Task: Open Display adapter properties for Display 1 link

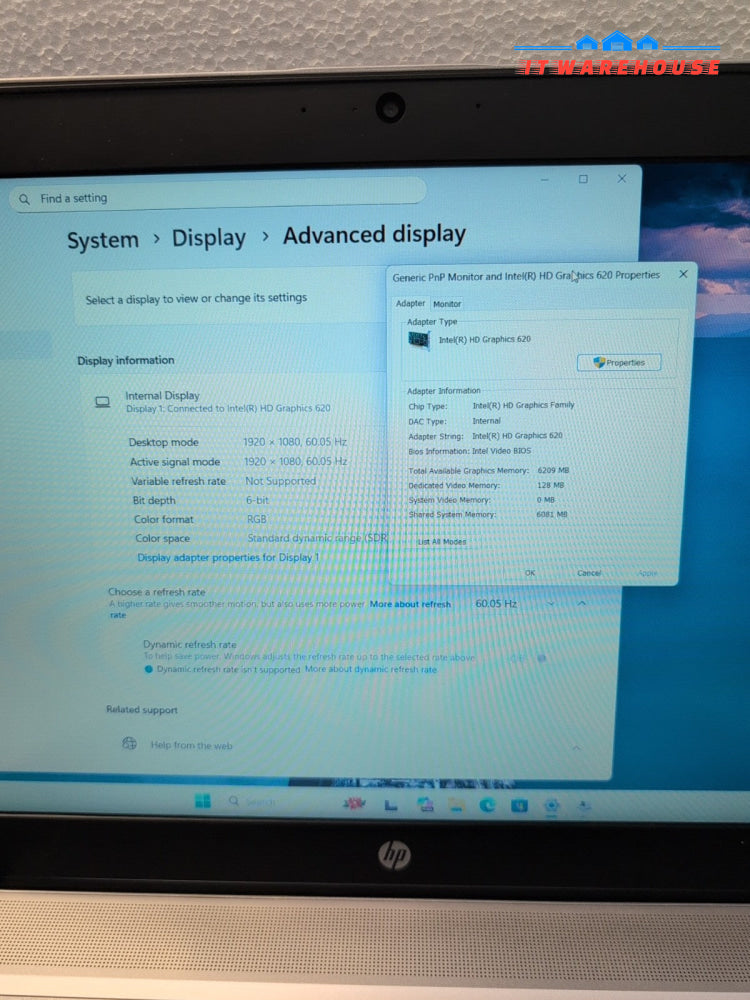Action: coord(228,557)
